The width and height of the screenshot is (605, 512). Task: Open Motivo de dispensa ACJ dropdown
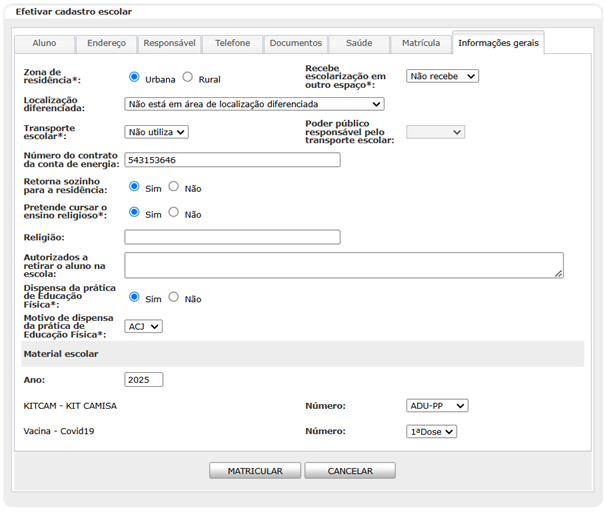pos(143,326)
